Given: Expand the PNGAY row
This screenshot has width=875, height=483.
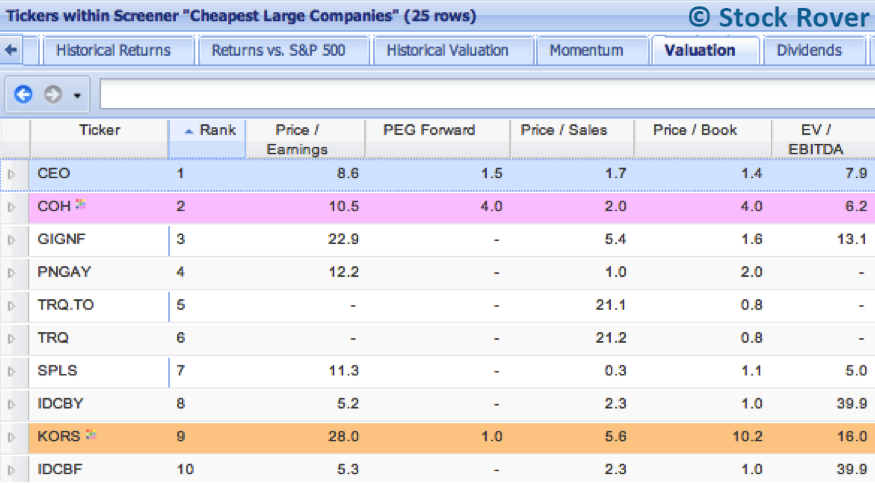Looking at the screenshot, I should [x=11, y=273].
